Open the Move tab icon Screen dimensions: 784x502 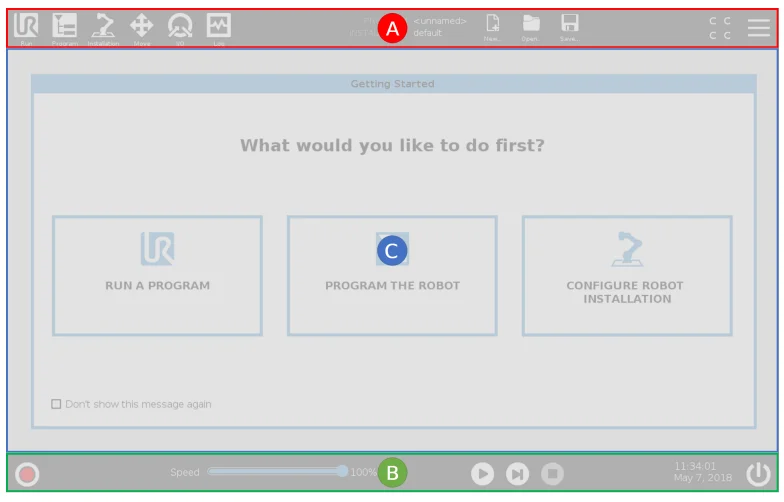pyautogui.click(x=142, y=27)
